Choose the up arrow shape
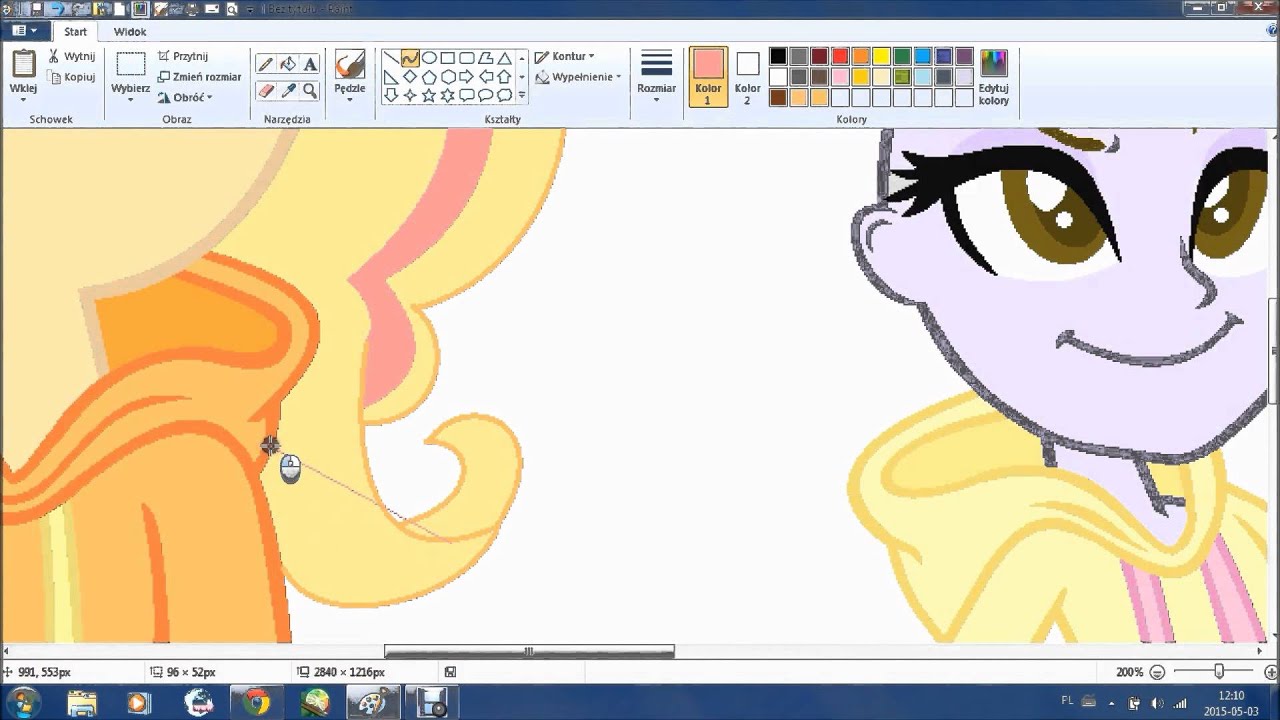This screenshot has height=720, width=1280. pyautogui.click(x=505, y=77)
